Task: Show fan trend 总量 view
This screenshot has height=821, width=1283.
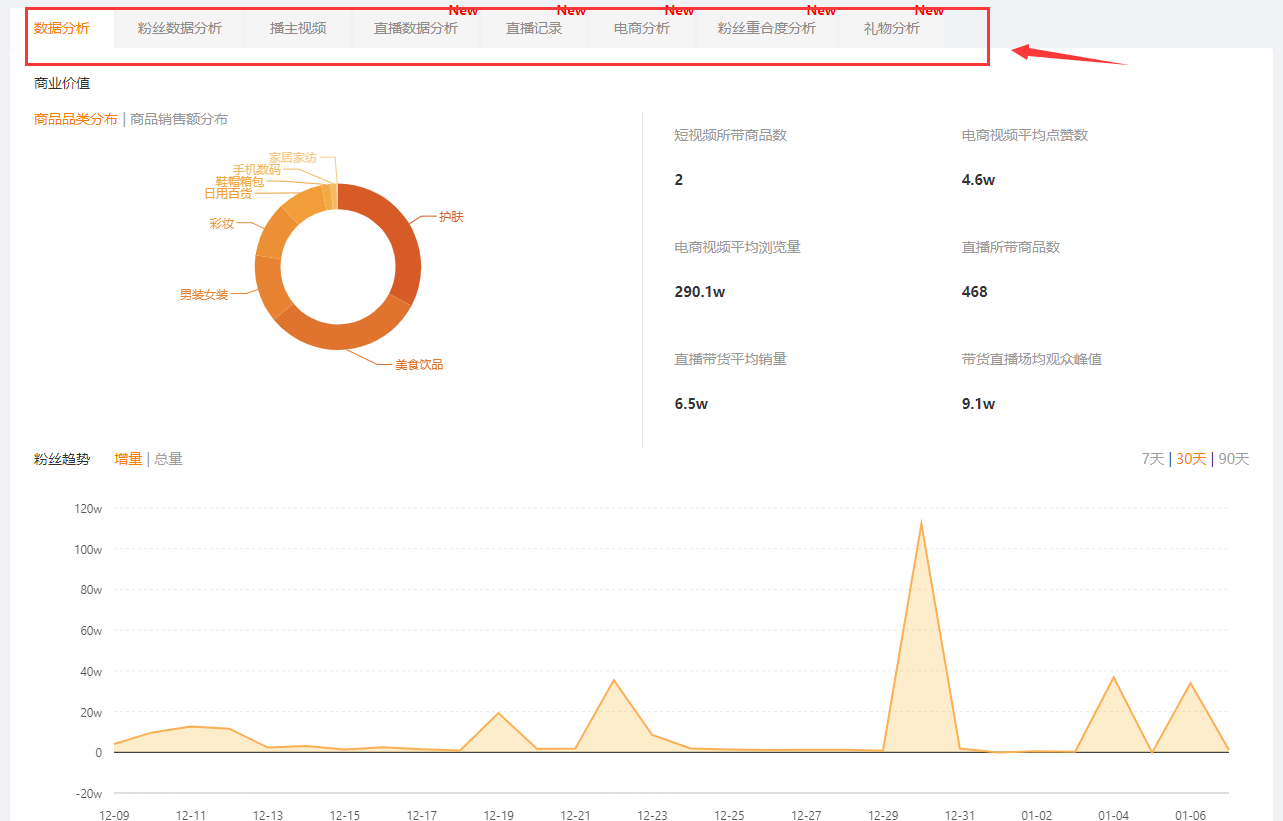Action: click(x=168, y=459)
